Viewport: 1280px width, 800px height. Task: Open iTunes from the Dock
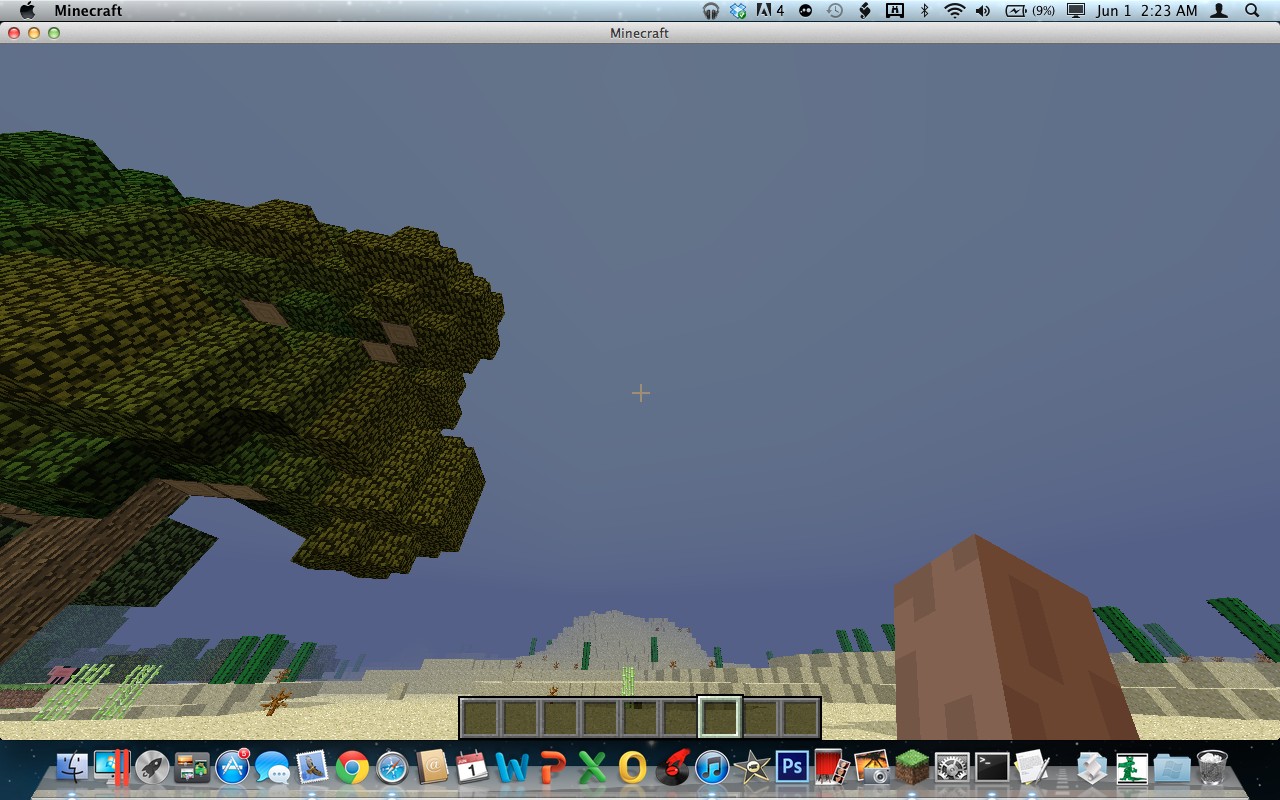712,768
